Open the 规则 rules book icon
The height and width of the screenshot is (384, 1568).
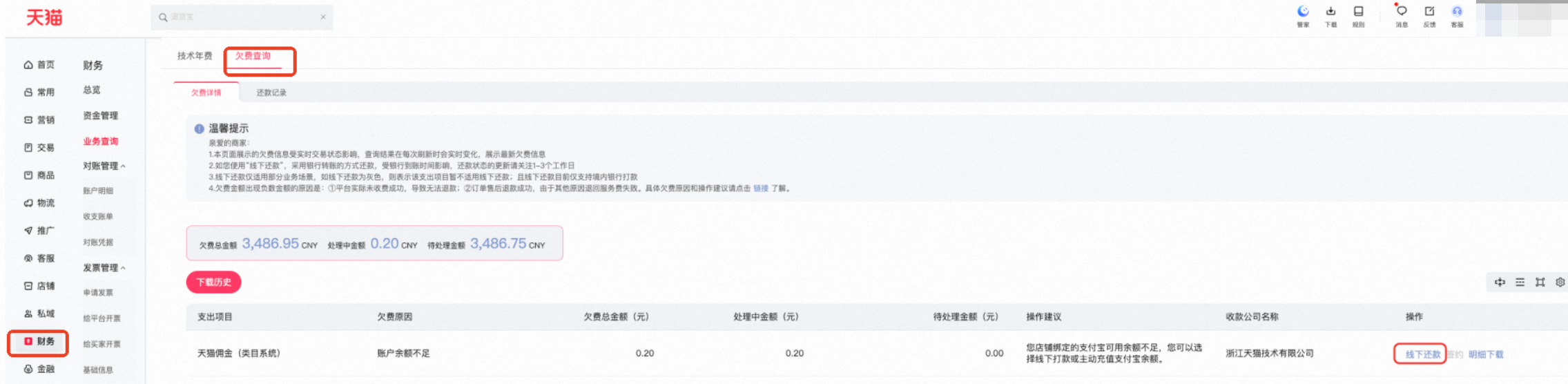tap(1358, 16)
